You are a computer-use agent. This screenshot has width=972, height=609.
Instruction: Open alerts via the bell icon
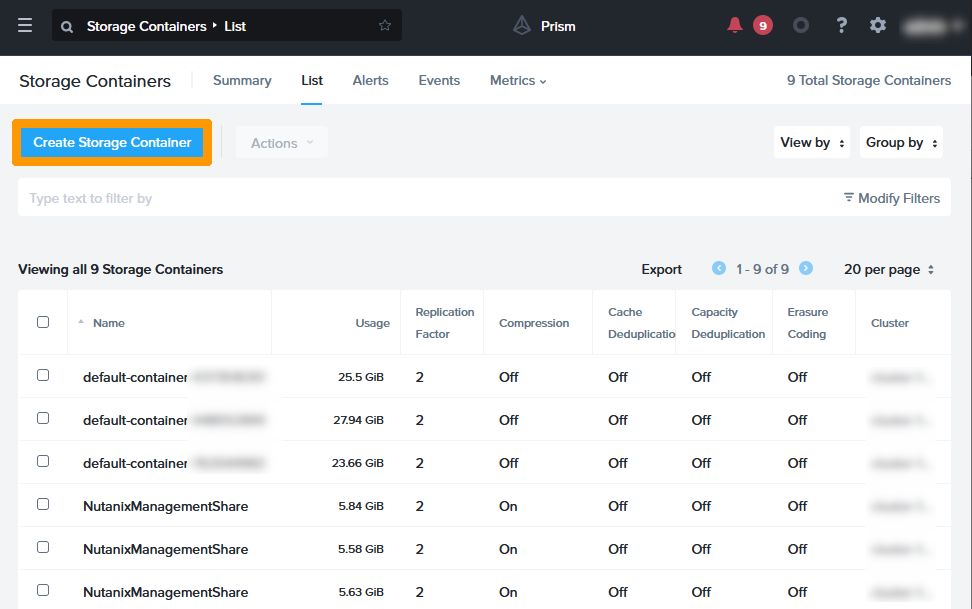(x=735, y=26)
